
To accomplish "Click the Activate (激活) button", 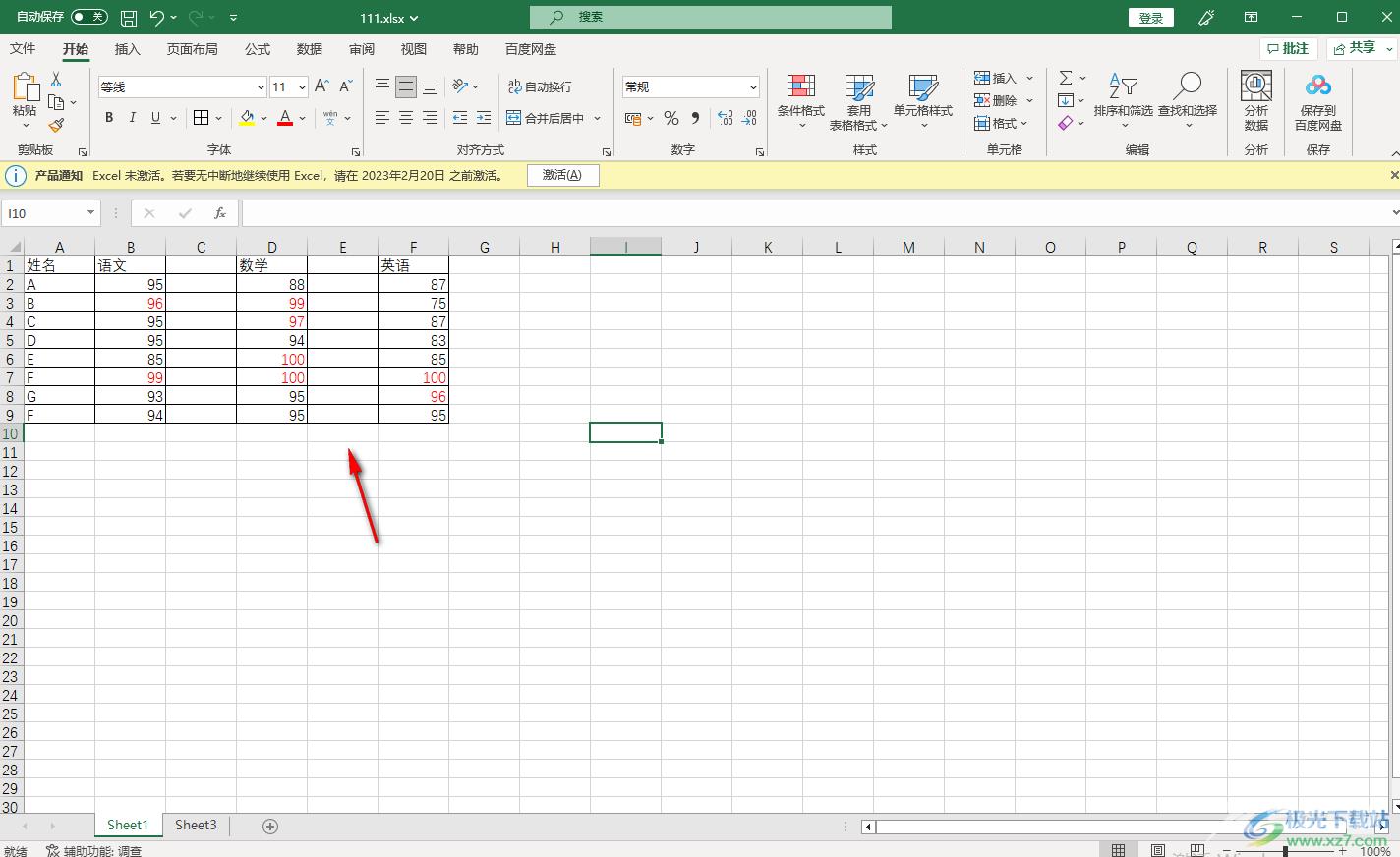I will pyautogui.click(x=562, y=175).
